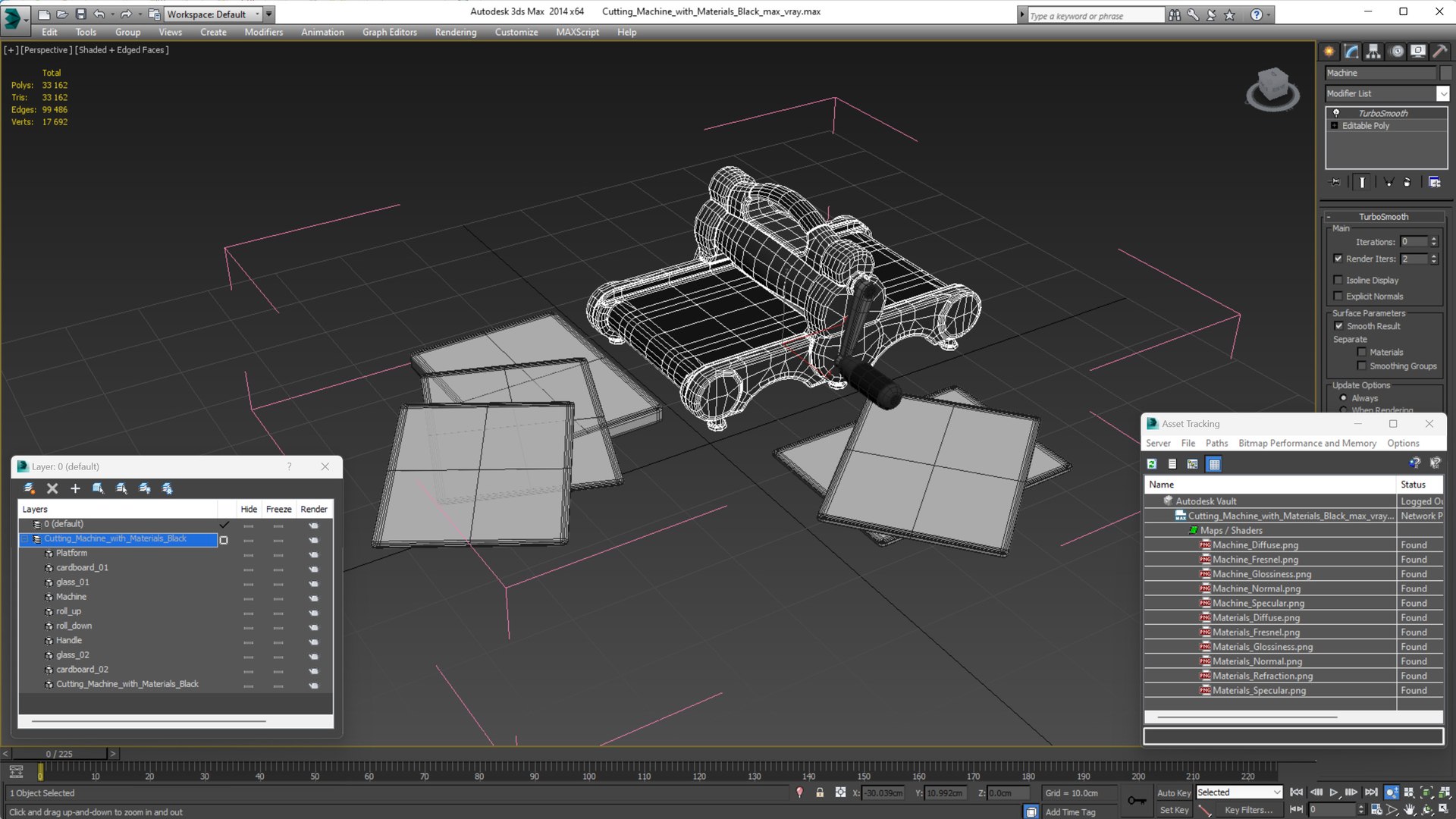Click the Pin Stack icon

click(x=1335, y=182)
